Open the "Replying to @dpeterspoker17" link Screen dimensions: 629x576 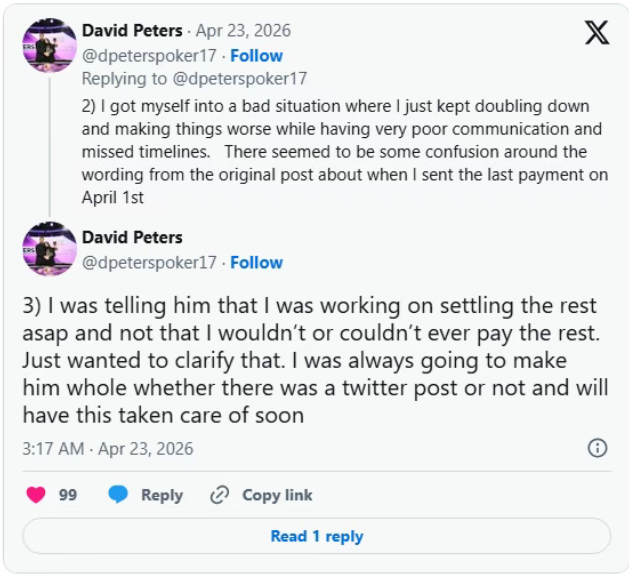pos(194,78)
